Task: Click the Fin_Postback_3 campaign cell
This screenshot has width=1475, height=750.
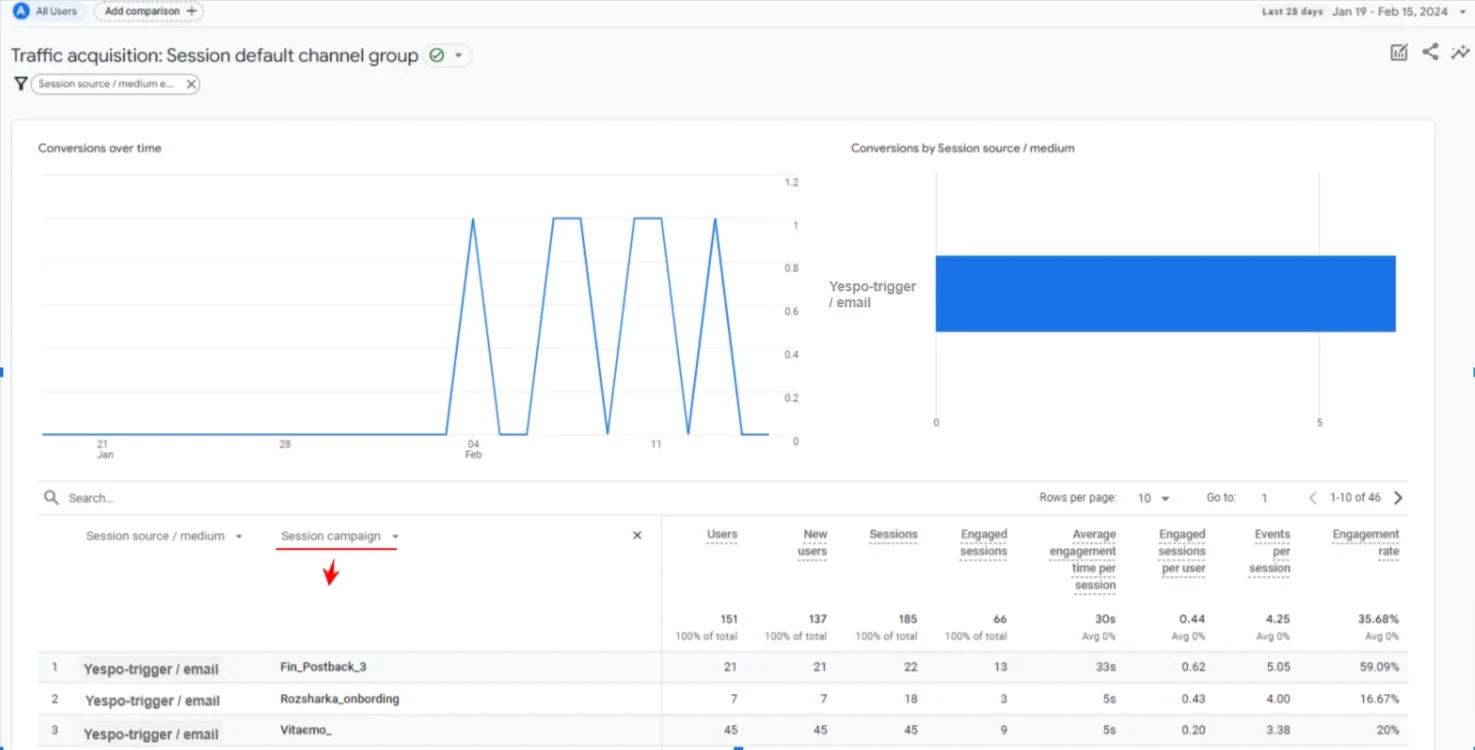Action: [323, 667]
